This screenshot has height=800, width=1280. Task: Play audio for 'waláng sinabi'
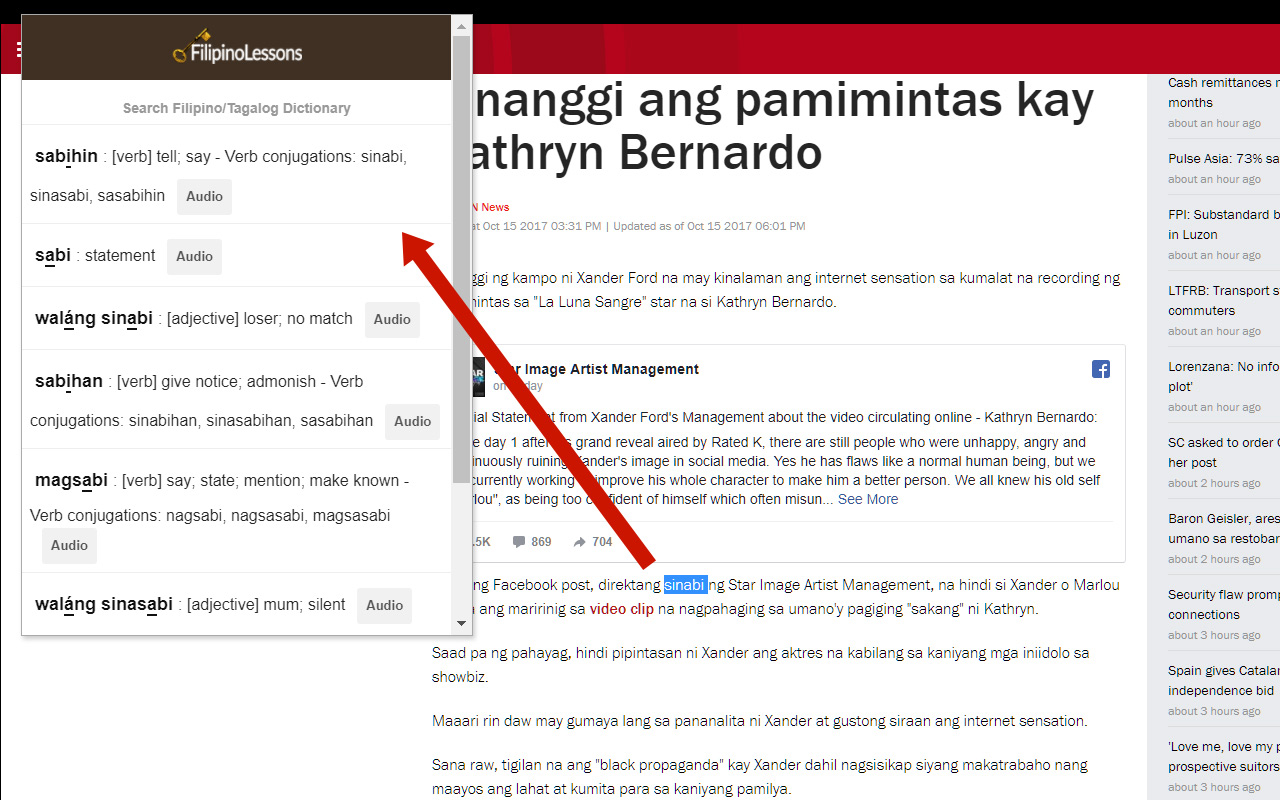point(392,319)
